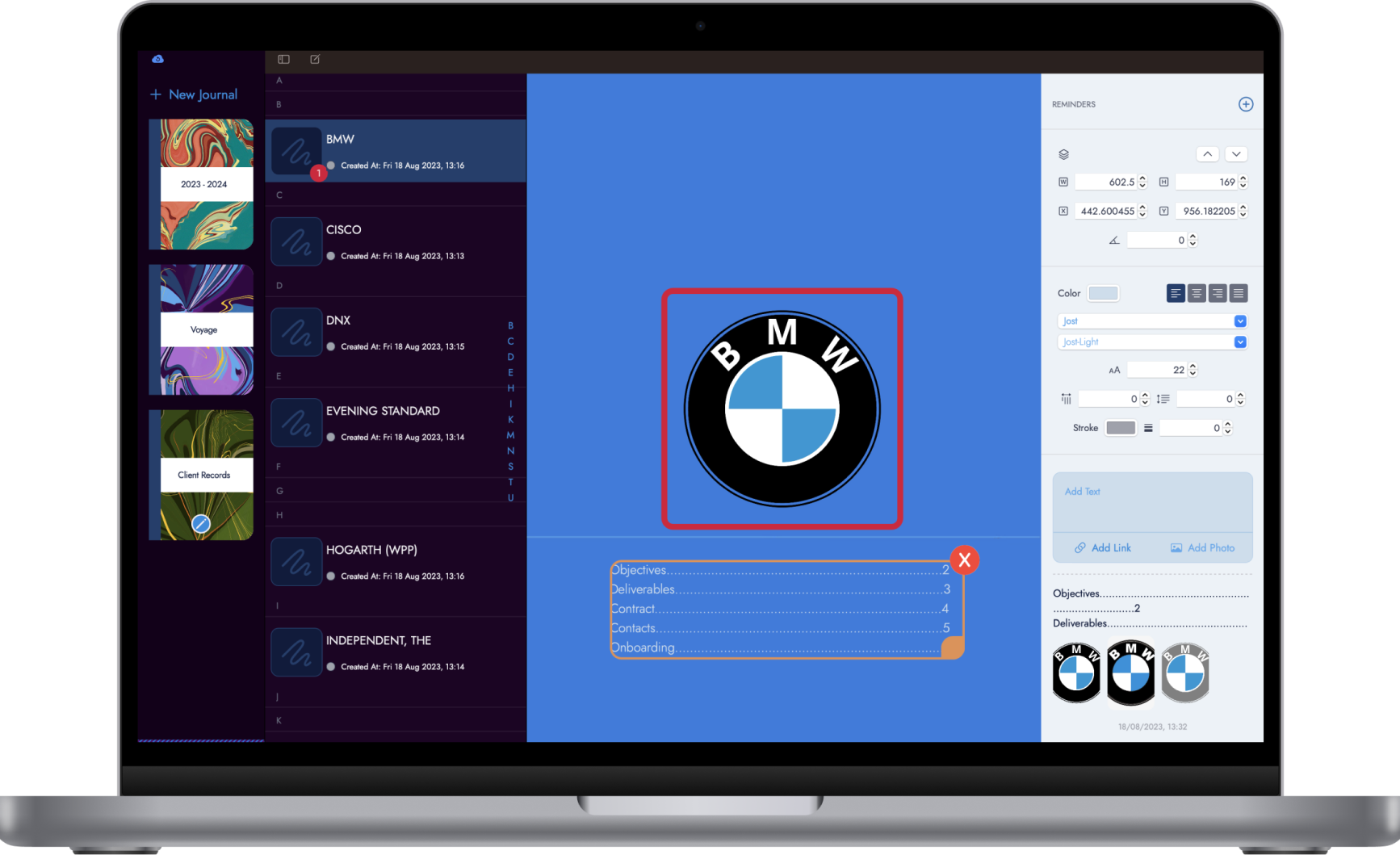Open the Jost font family dropdown
The width and height of the screenshot is (1400, 855).
pos(1240,321)
